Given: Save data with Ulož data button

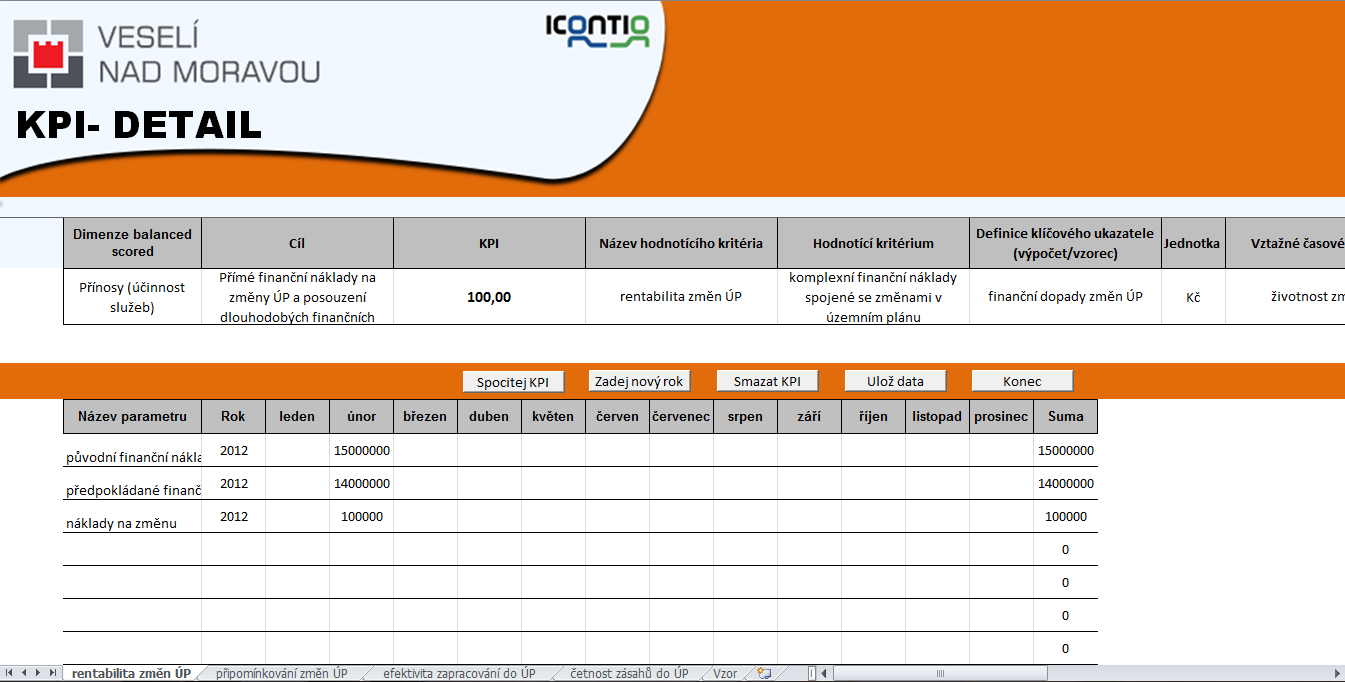Looking at the screenshot, I should (895, 381).
